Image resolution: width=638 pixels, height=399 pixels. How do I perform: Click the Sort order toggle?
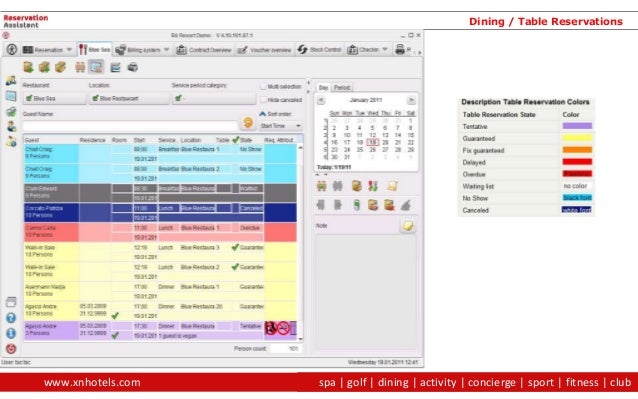pyautogui.click(x=275, y=114)
